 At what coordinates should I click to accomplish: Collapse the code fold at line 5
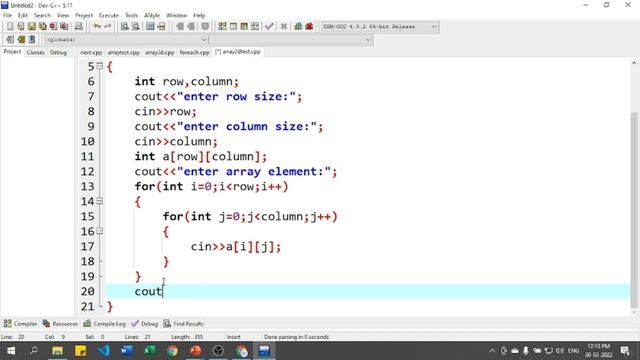[100, 66]
